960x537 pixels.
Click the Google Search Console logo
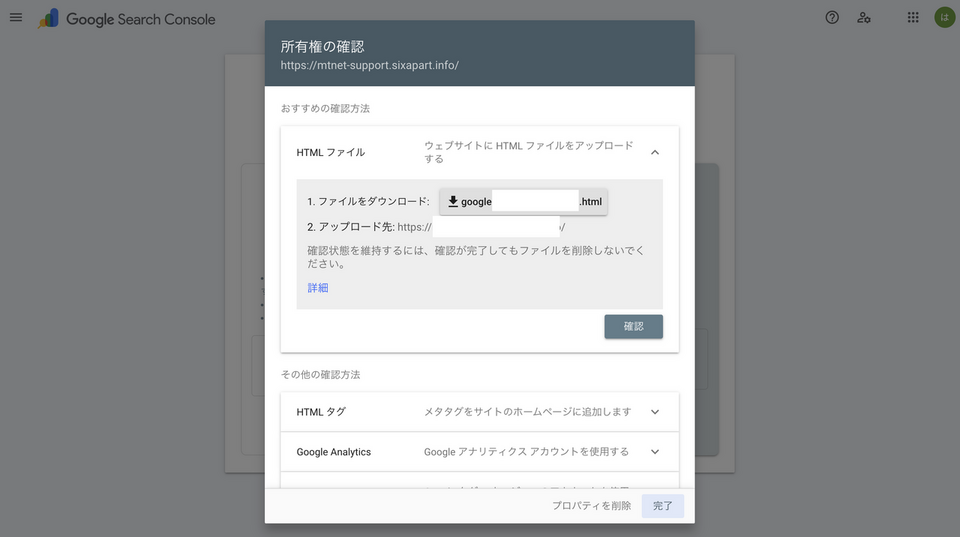pyautogui.click(x=48, y=18)
